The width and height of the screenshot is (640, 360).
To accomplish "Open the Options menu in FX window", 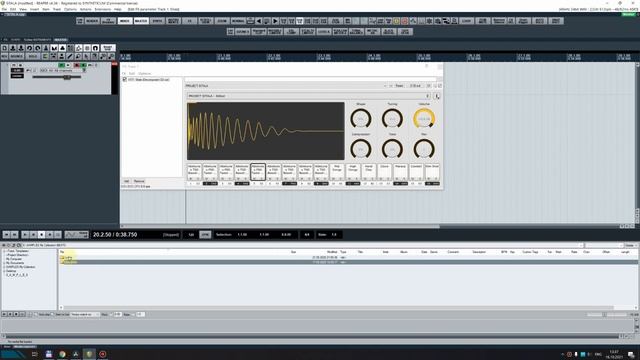I will [144, 73].
